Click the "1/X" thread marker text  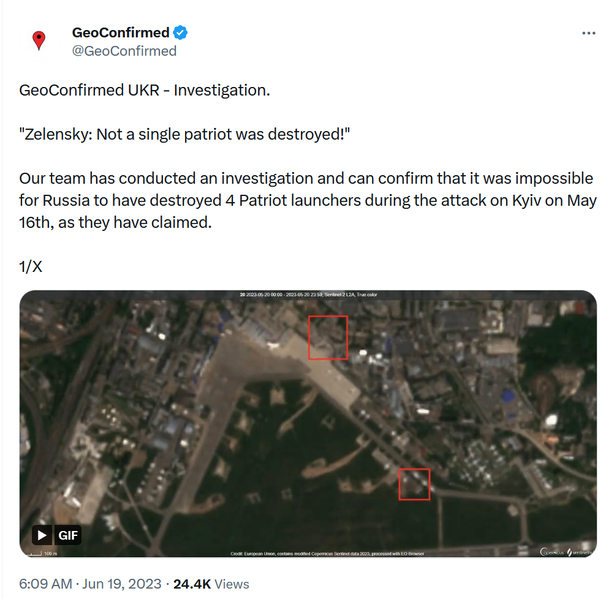[x=32, y=267]
